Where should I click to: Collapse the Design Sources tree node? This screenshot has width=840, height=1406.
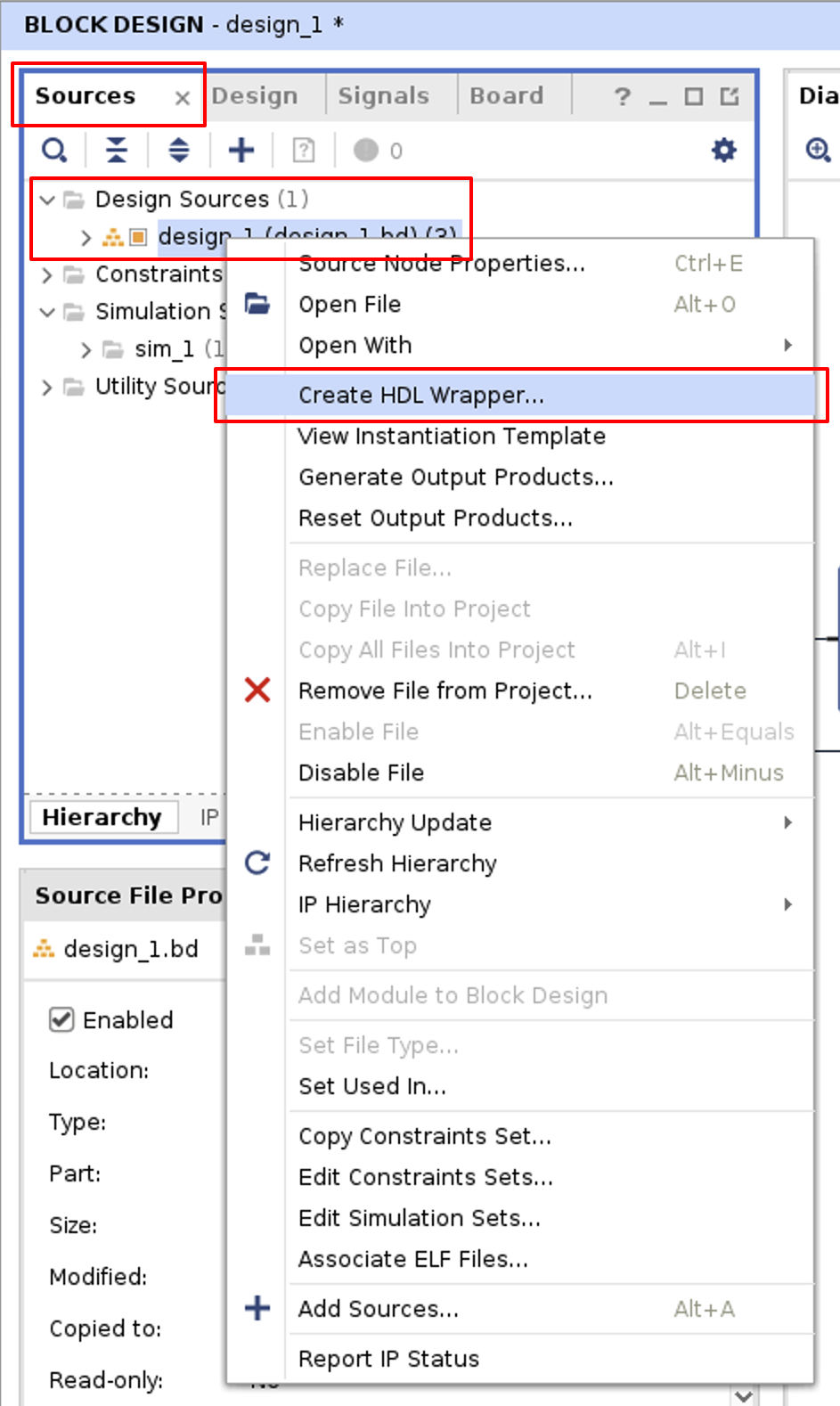(x=47, y=200)
